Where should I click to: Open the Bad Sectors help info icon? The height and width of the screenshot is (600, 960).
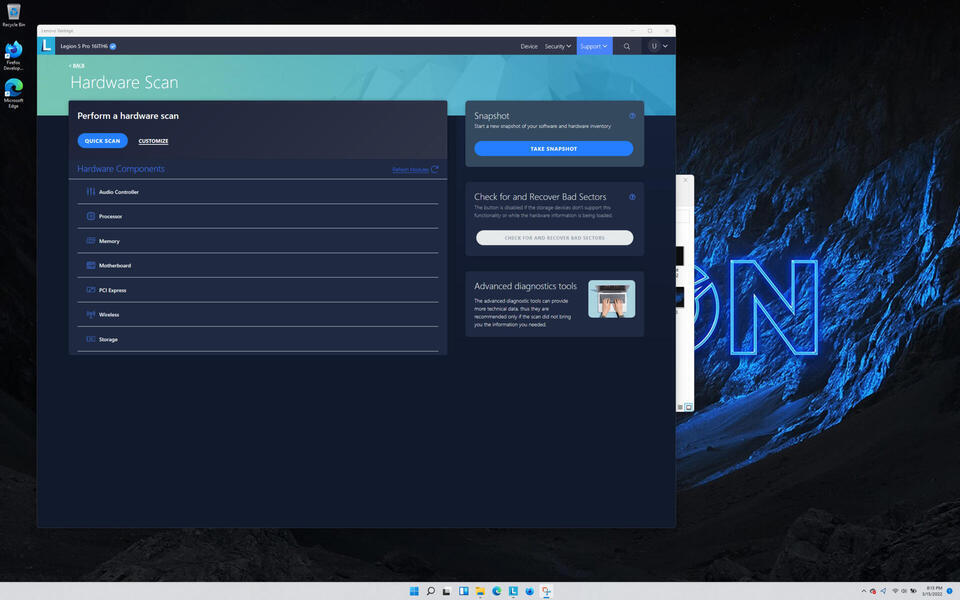coord(632,197)
